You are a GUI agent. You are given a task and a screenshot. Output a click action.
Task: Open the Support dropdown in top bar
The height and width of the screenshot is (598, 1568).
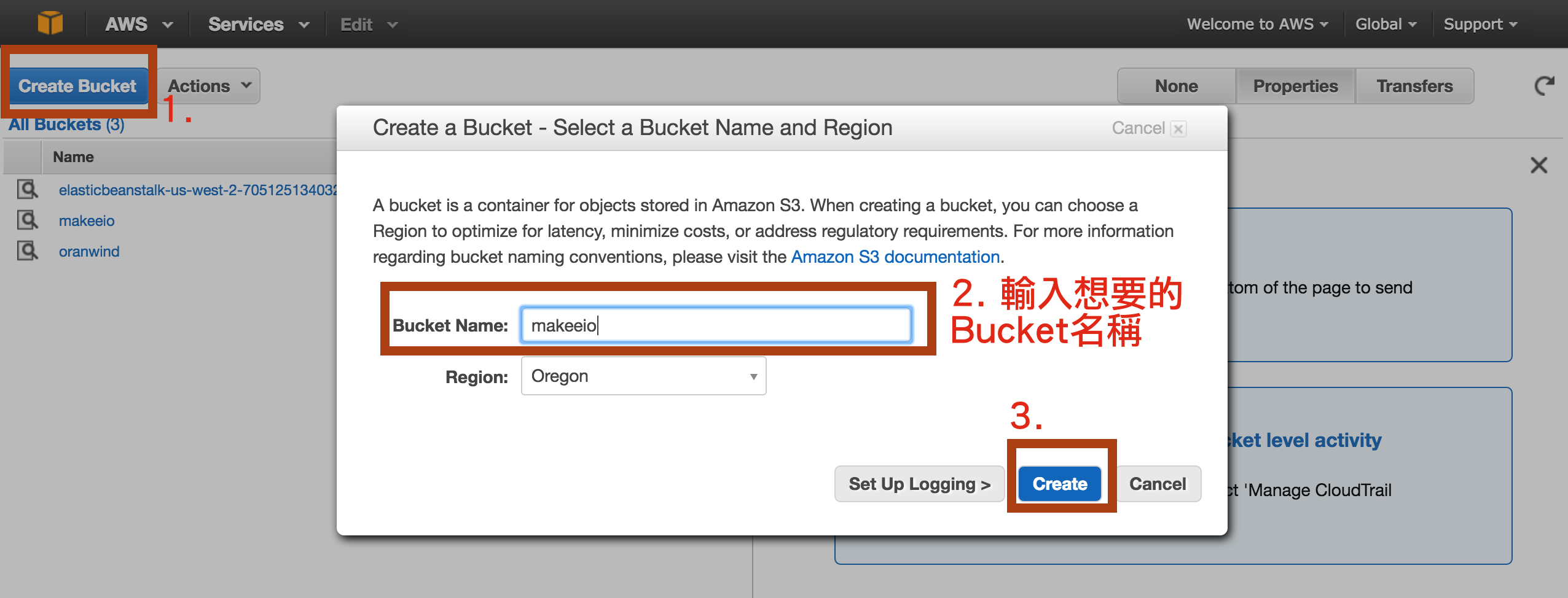[x=1481, y=25]
